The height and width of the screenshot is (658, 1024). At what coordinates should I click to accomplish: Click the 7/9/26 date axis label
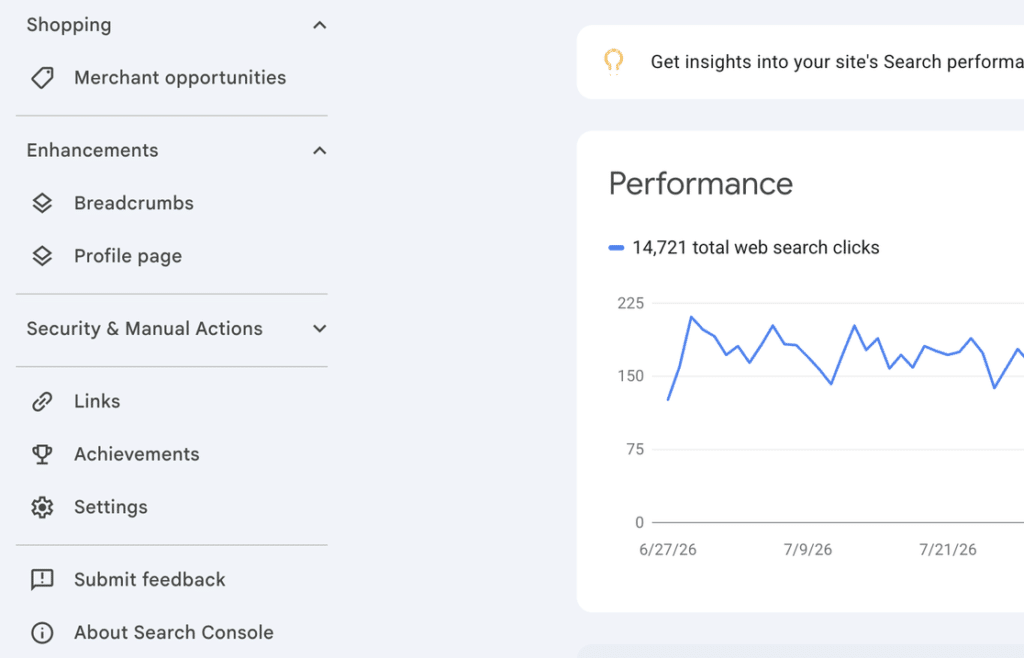point(808,550)
